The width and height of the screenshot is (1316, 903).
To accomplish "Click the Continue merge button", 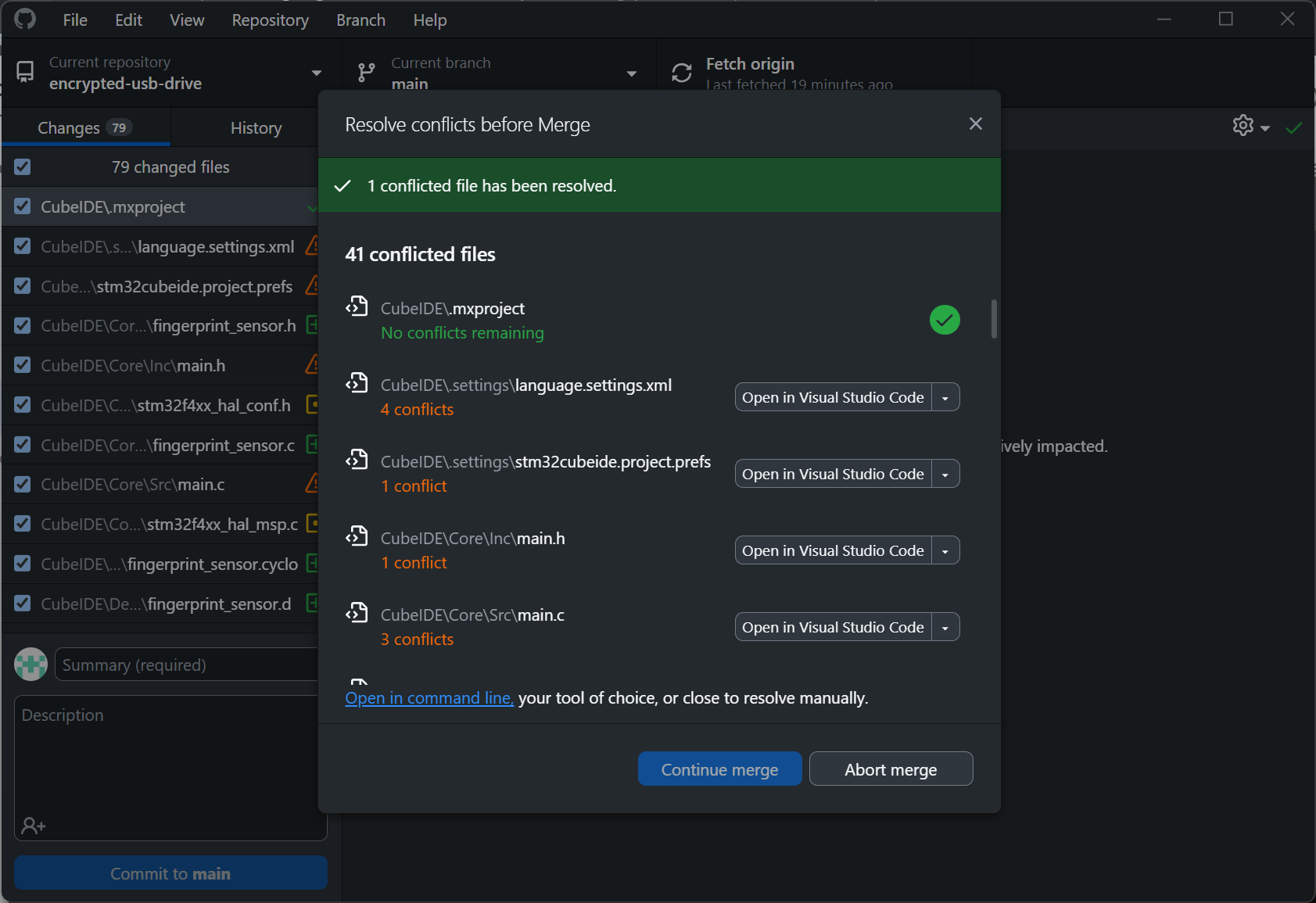I will click(x=719, y=769).
